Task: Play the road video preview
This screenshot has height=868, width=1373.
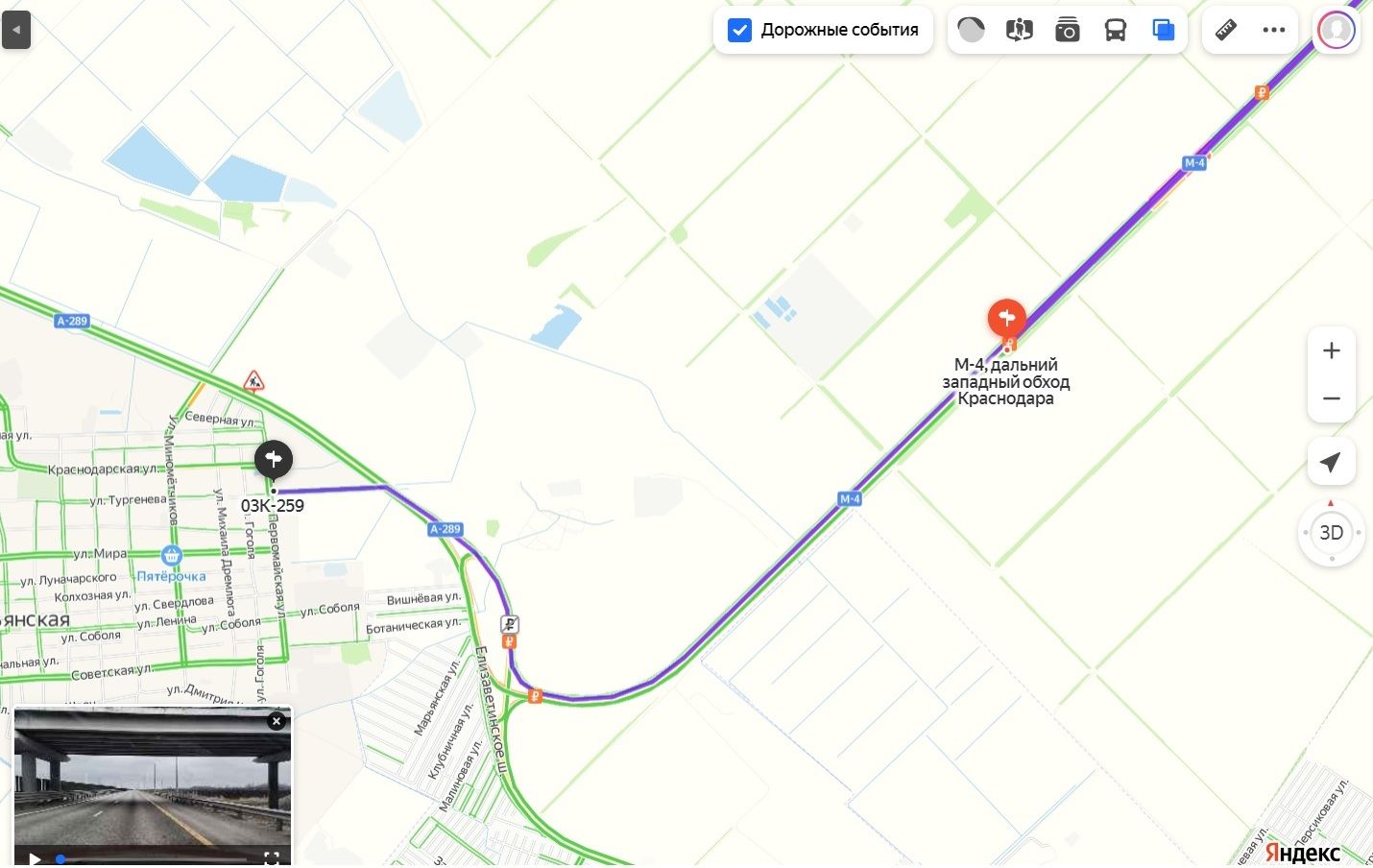Action: (x=35, y=857)
